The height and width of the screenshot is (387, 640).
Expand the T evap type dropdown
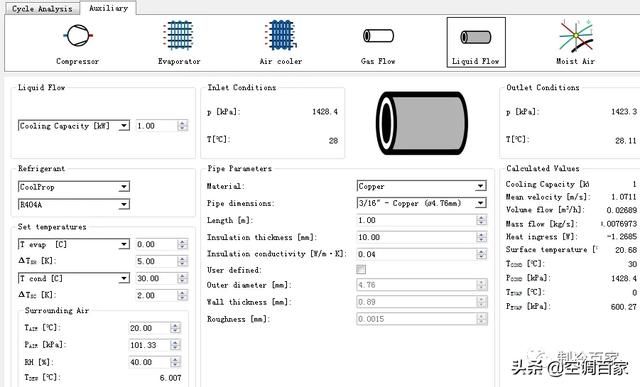[x=74, y=245]
